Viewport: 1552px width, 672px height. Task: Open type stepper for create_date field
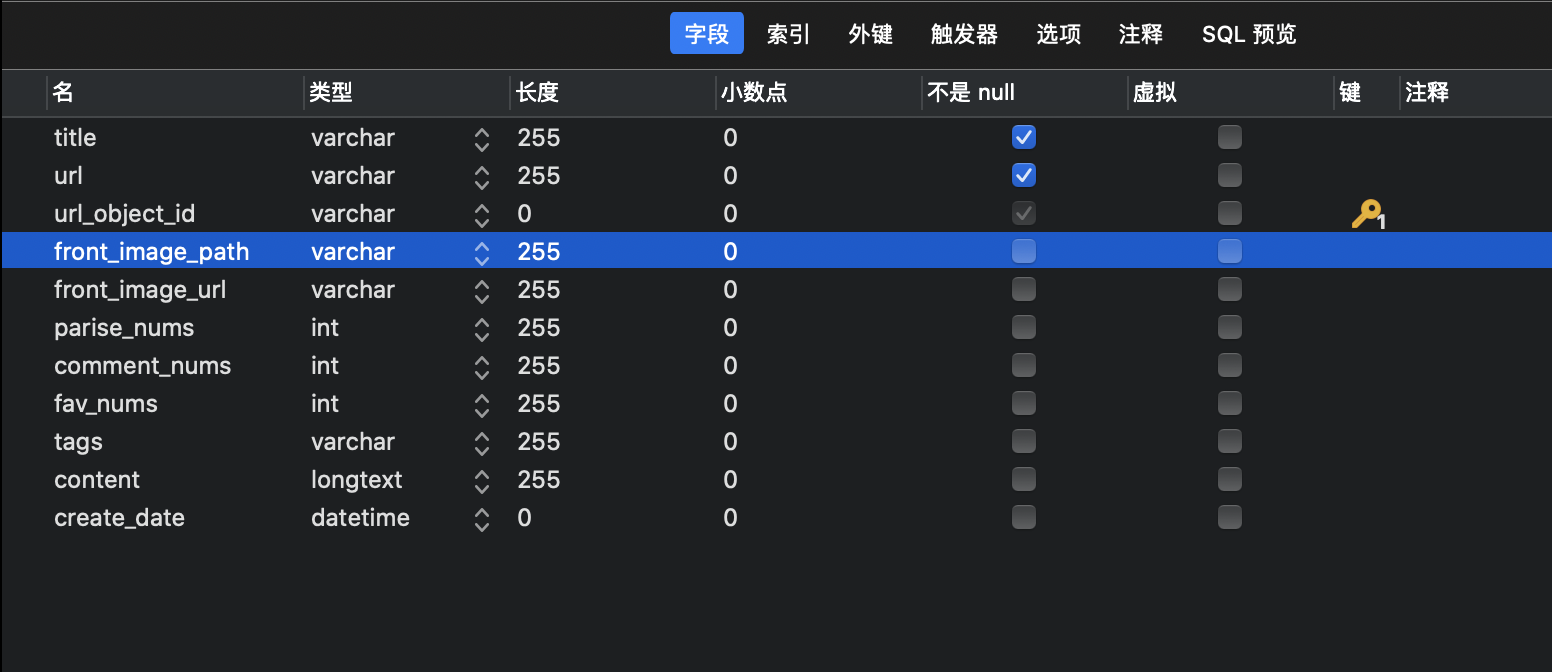point(482,519)
